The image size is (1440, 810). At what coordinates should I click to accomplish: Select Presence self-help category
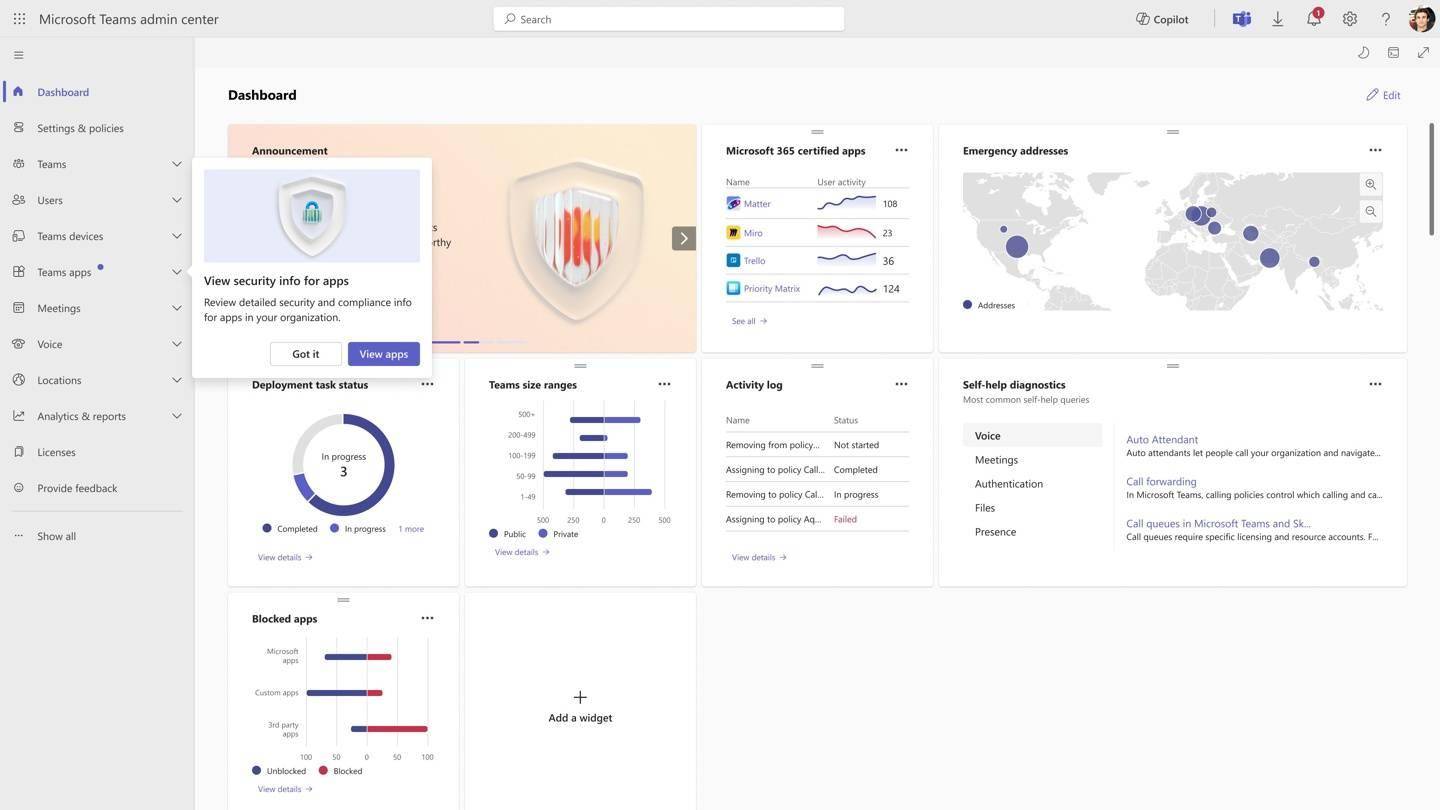pyautogui.click(x=1032, y=532)
